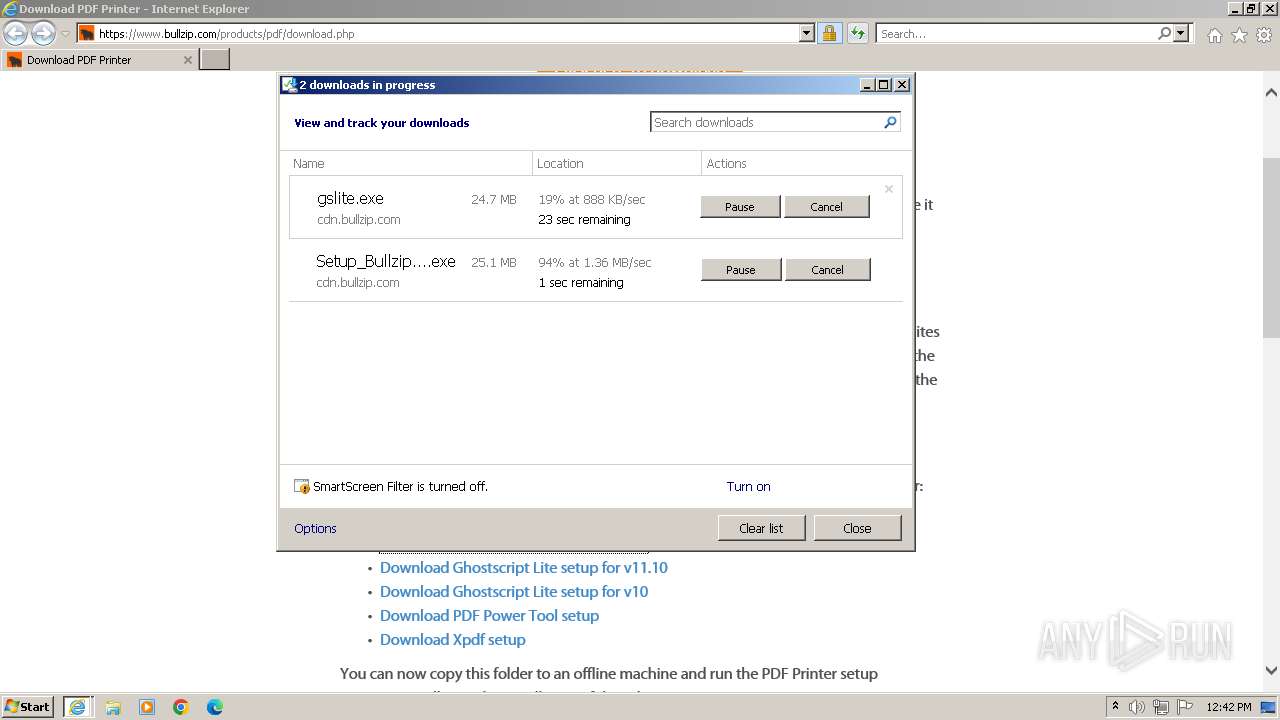This screenshot has height=720, width=1280.
Task: Show hidden system tray icons
Action: pos(1115,707)
